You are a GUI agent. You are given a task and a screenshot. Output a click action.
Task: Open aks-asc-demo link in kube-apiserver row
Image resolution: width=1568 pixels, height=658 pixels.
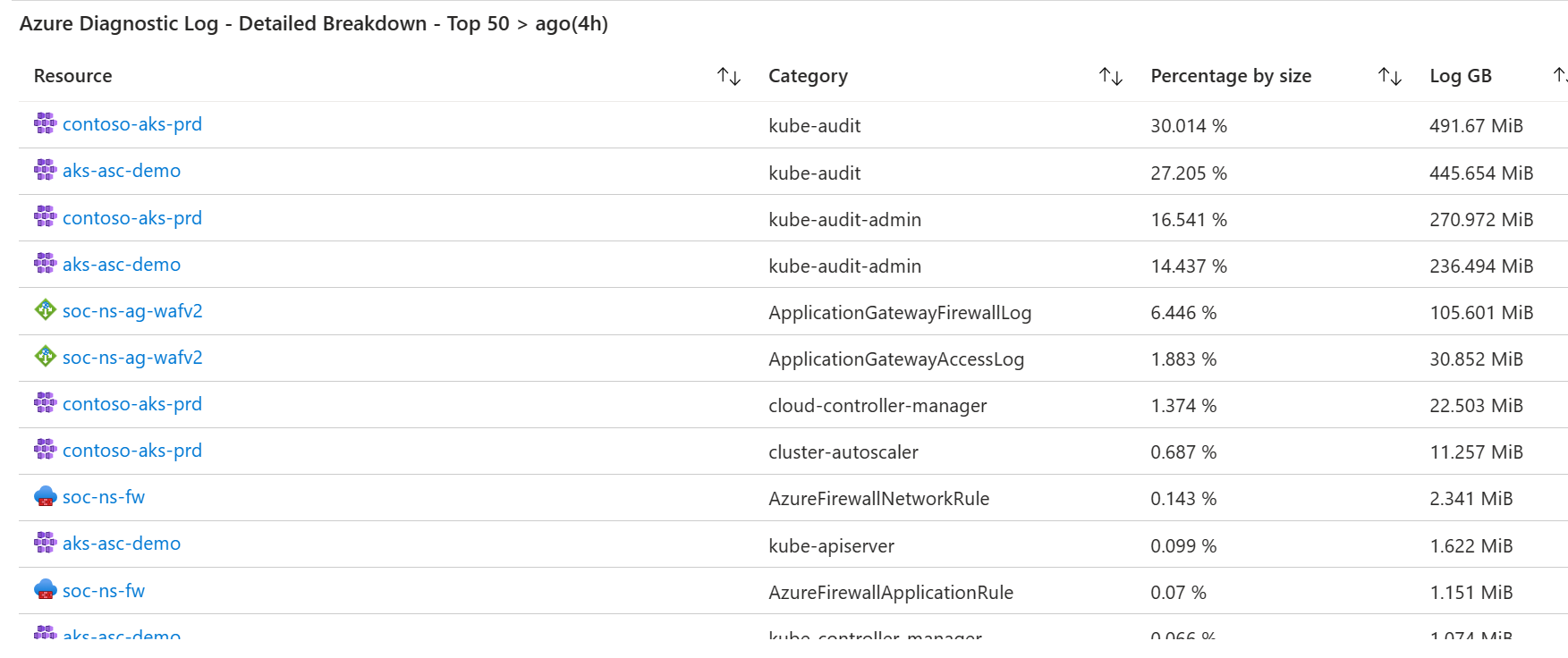[x=122, y=544]
